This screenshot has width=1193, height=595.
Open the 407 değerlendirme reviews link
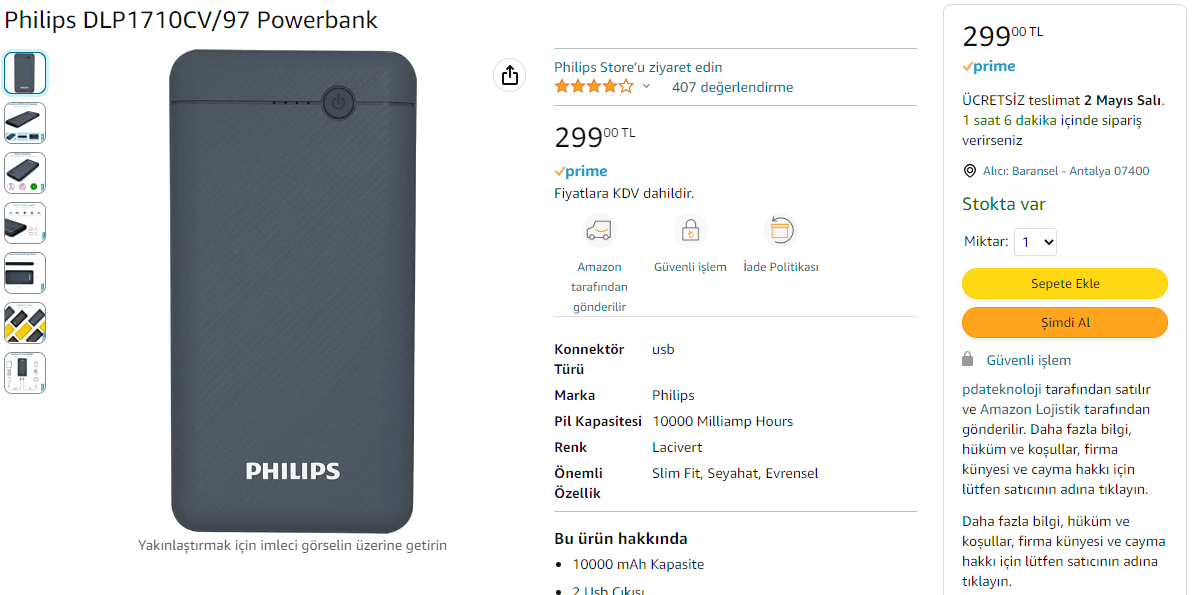click(x=732, y=87)
